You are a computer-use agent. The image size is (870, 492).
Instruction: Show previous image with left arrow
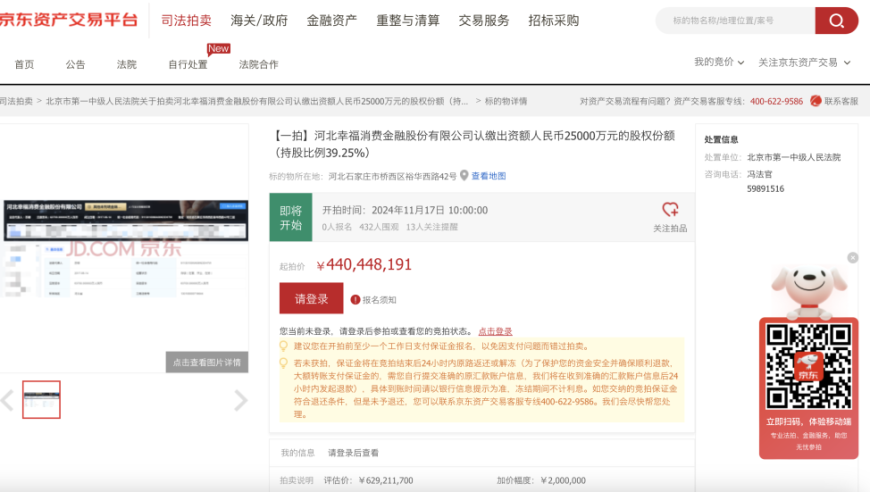coord(7,400)
